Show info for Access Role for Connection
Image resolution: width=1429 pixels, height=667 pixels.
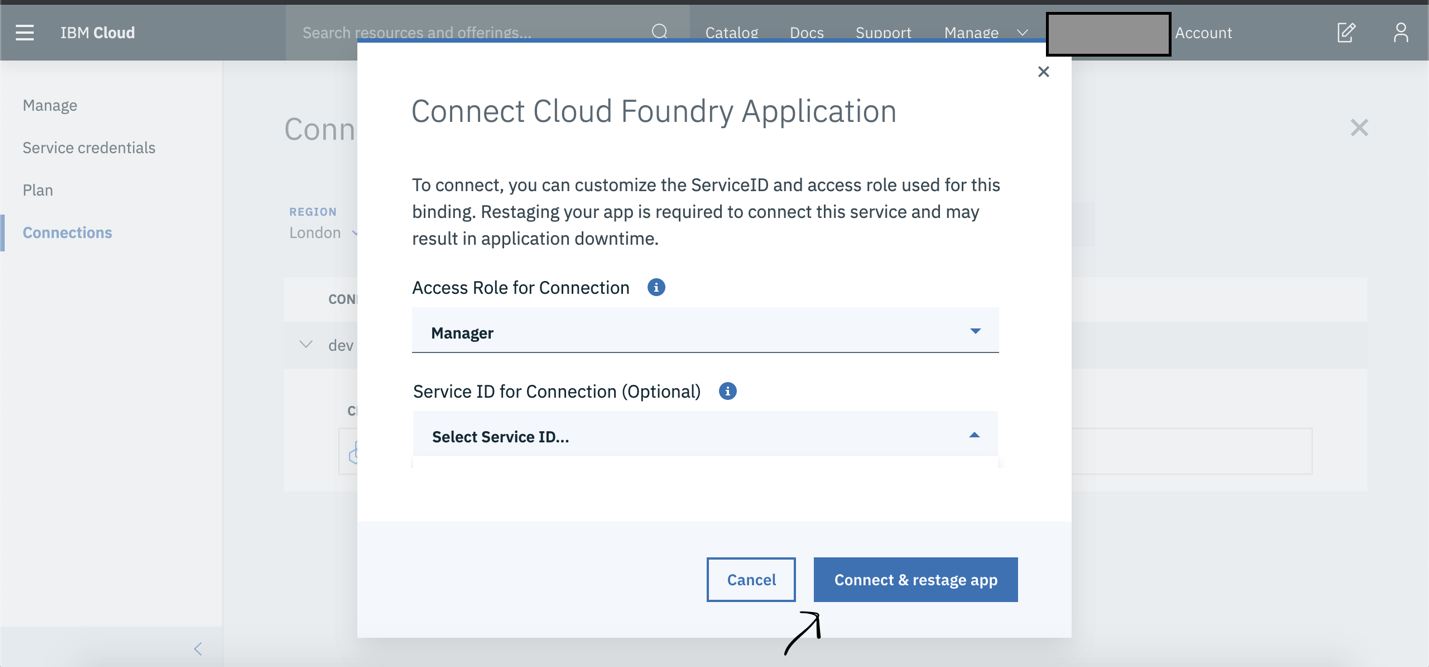coord(656,287)
